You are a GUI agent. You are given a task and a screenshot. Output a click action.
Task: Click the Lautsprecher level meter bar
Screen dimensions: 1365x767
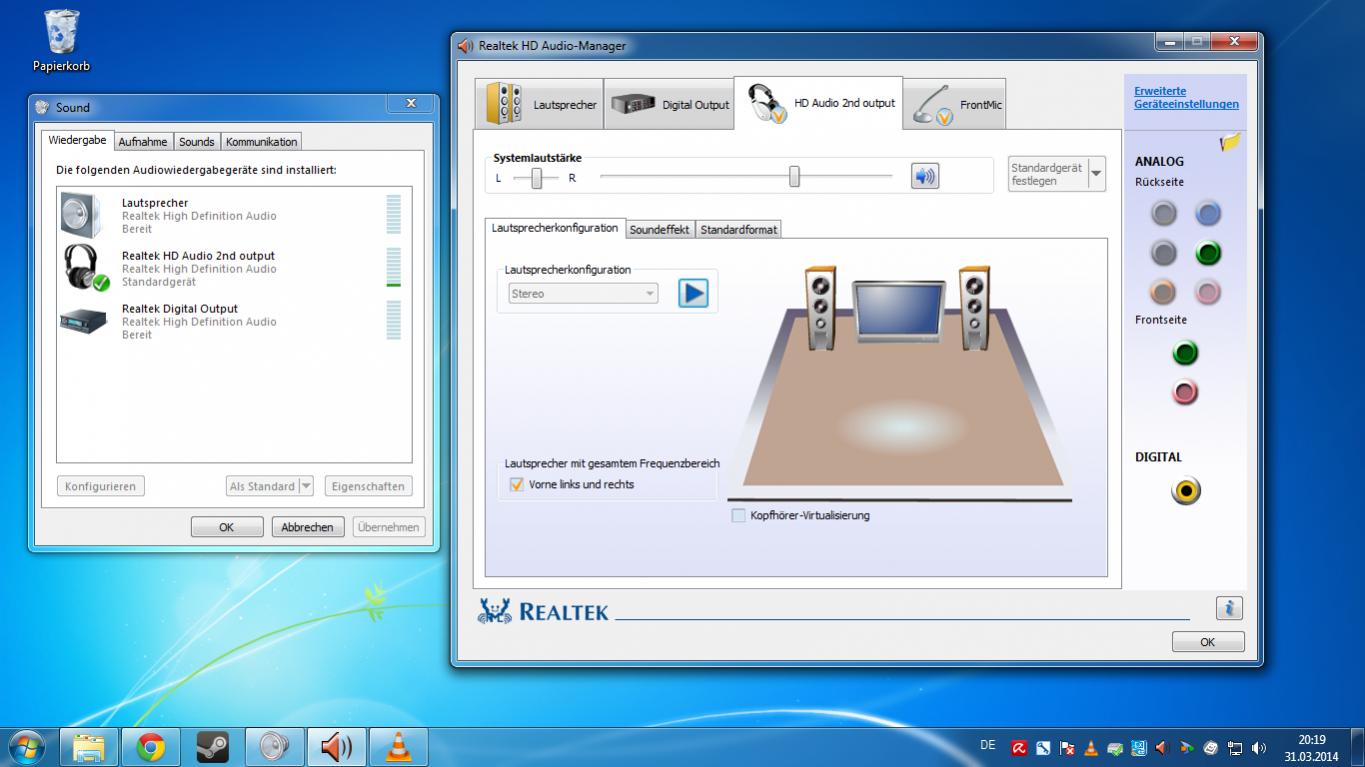point(394,214)
